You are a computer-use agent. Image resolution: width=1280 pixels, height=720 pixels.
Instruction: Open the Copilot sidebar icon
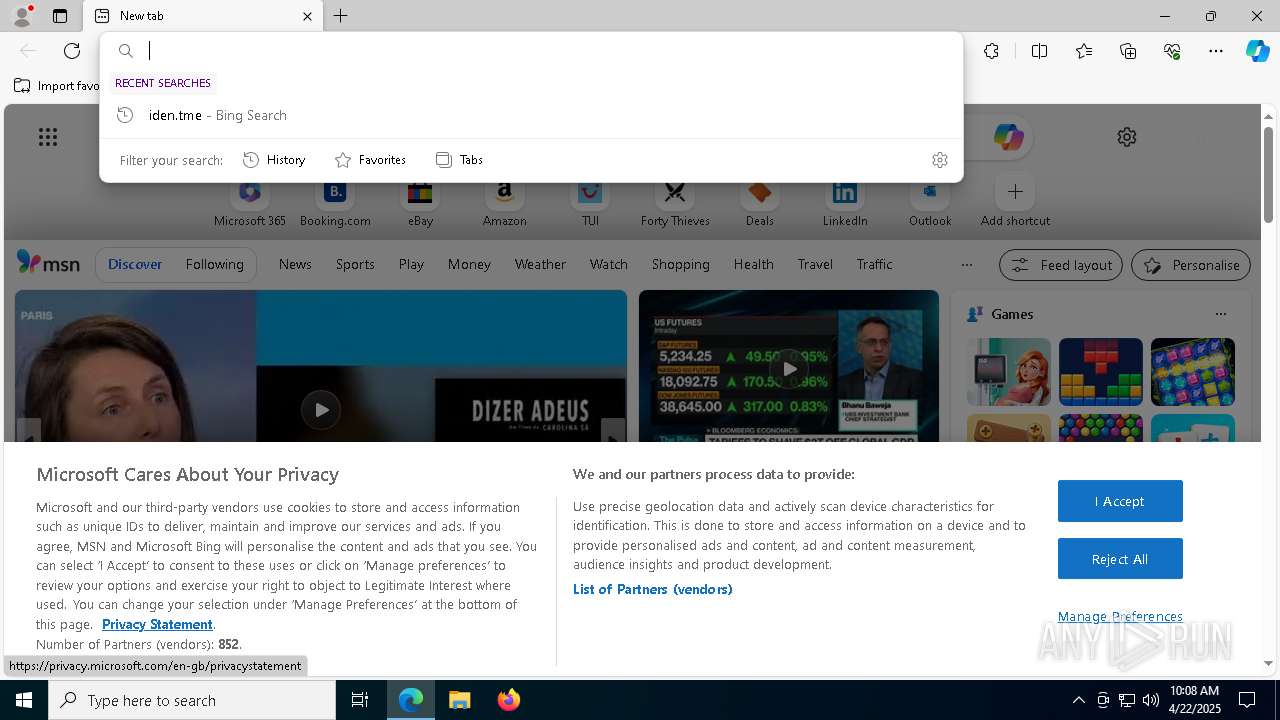pos(1257,51)
